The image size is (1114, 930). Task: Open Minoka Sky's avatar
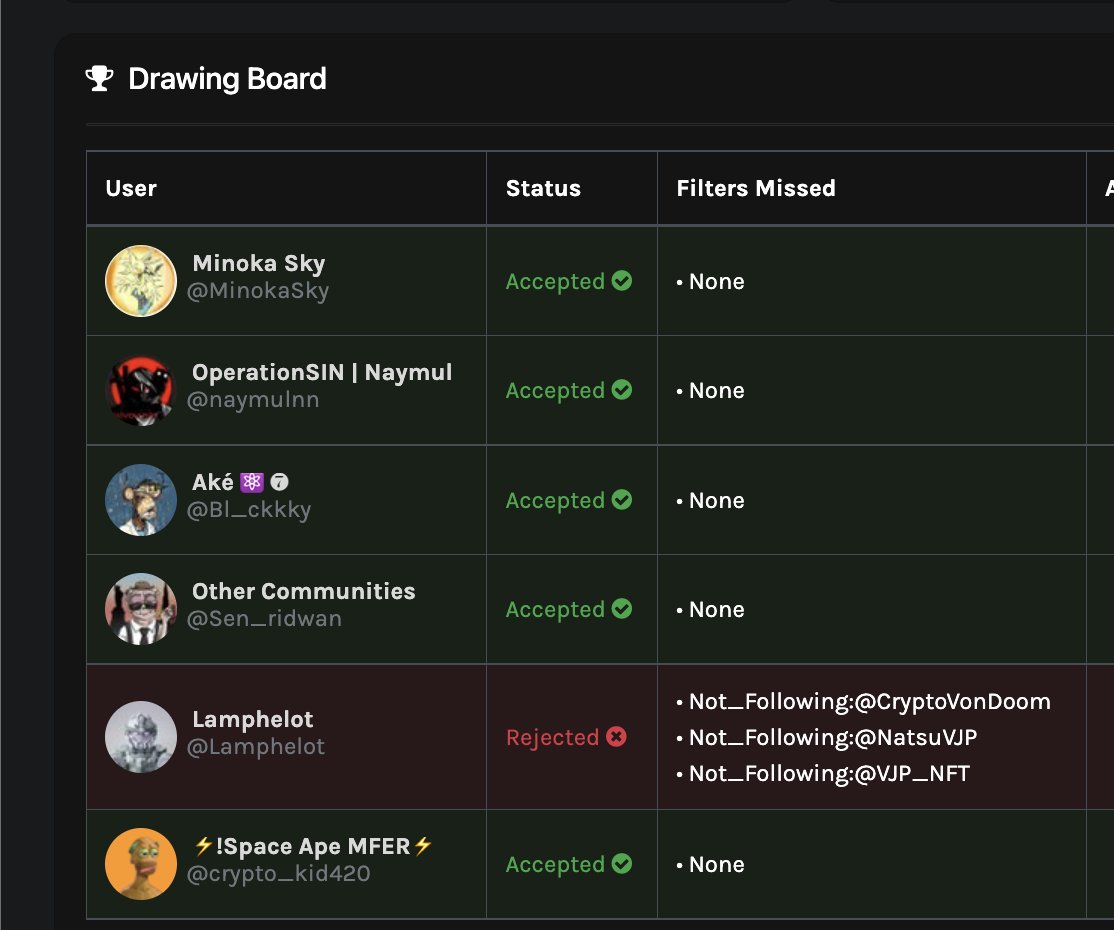(141, 281)
